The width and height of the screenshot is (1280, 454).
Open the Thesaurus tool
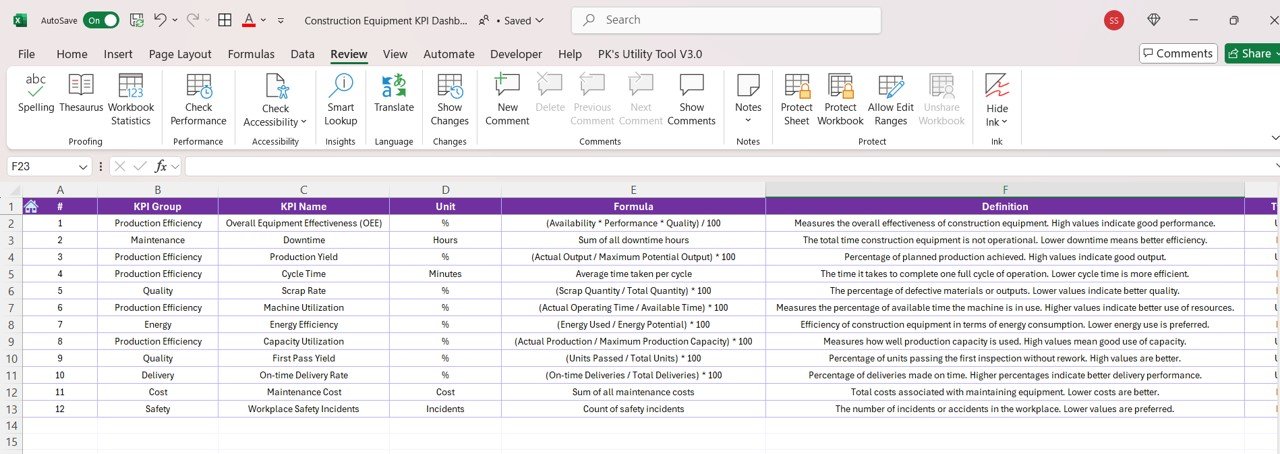click(x=81, y=93)
